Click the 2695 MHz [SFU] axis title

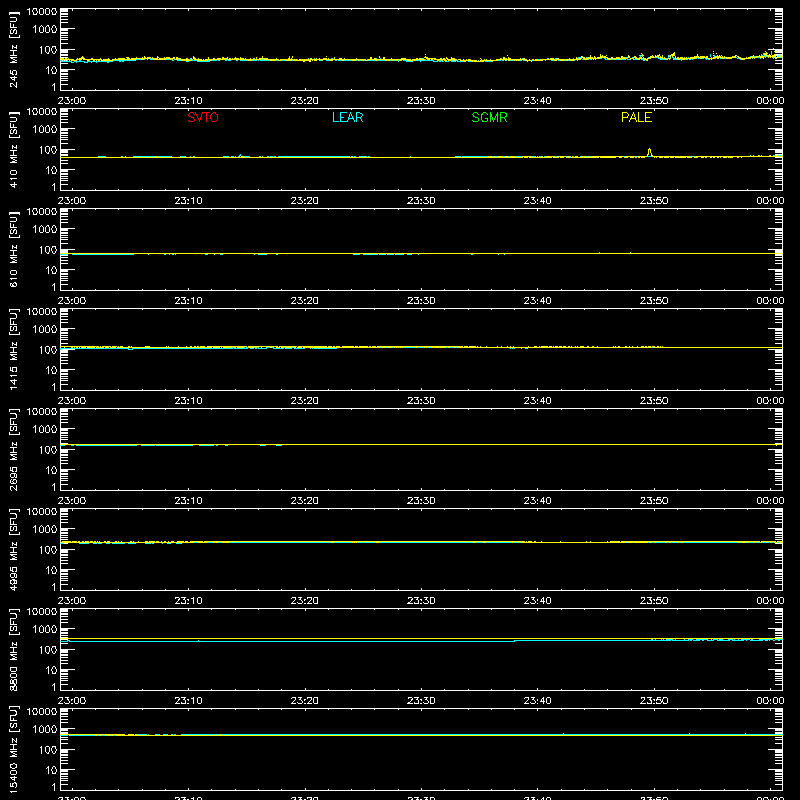click(14, 449)
